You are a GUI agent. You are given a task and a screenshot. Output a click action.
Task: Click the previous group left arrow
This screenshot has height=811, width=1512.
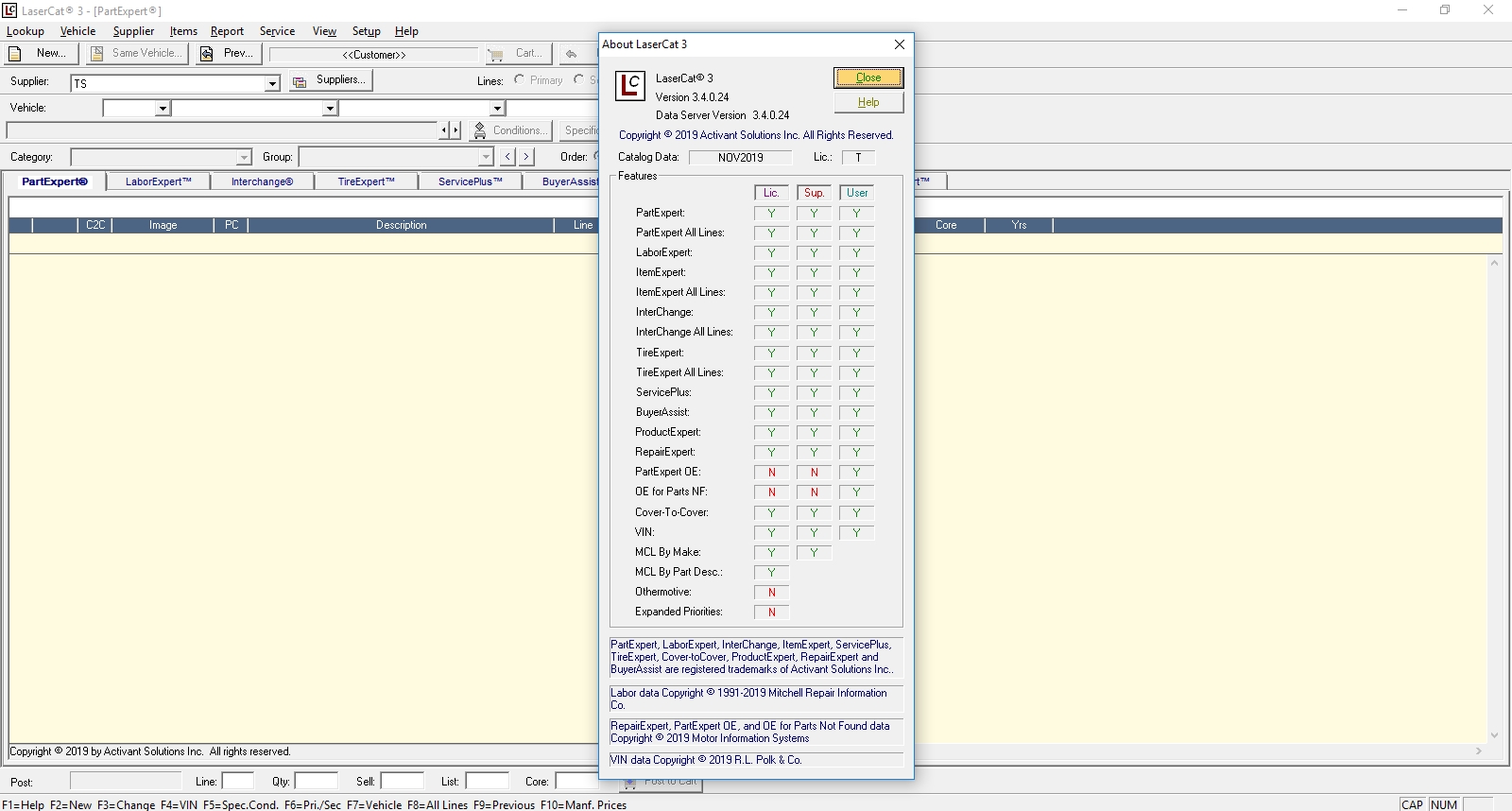tap(508, 157)
